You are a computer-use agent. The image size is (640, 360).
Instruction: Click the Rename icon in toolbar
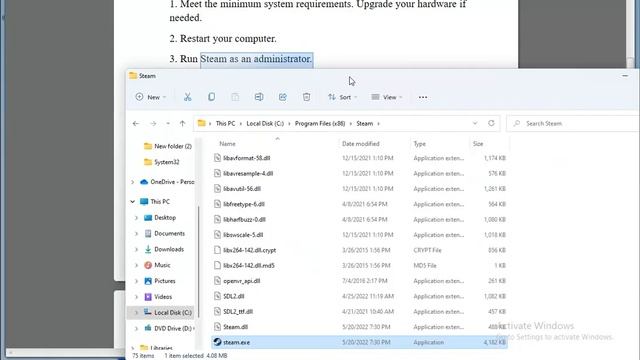click(259, 97)
